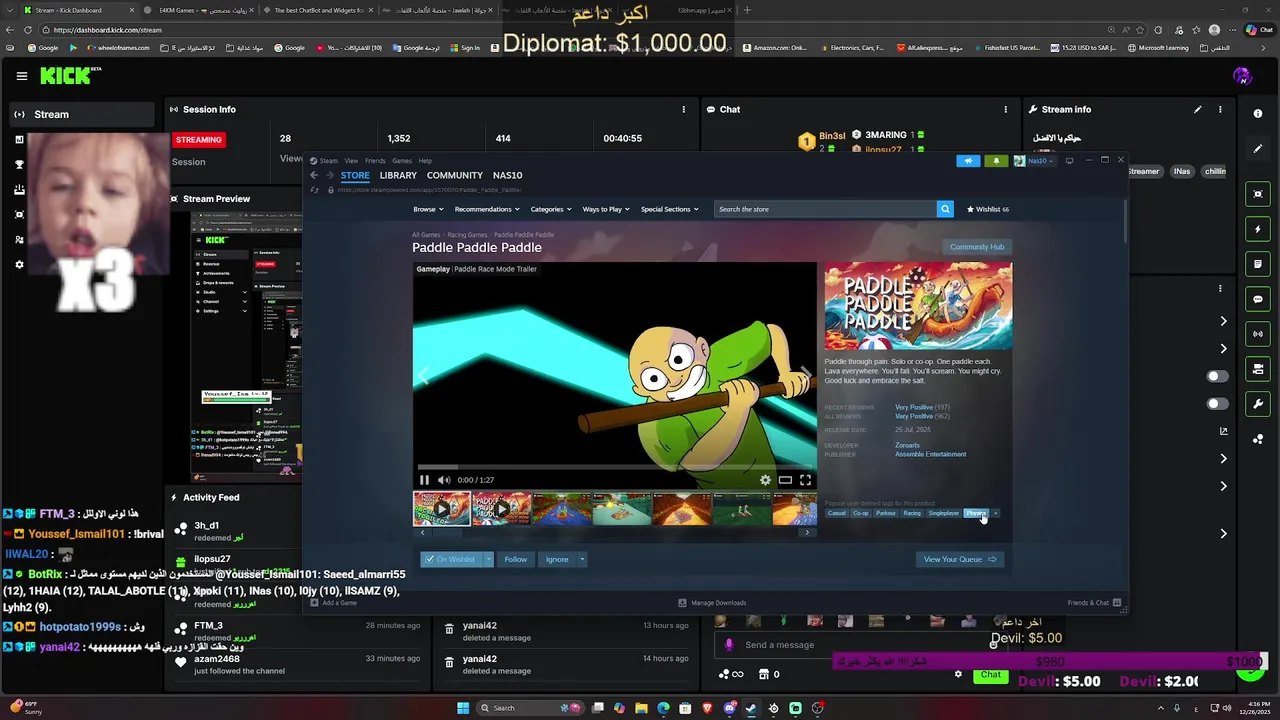Open File Explorer from taskbar
The image size is (1280, 720).
point(641,708)
